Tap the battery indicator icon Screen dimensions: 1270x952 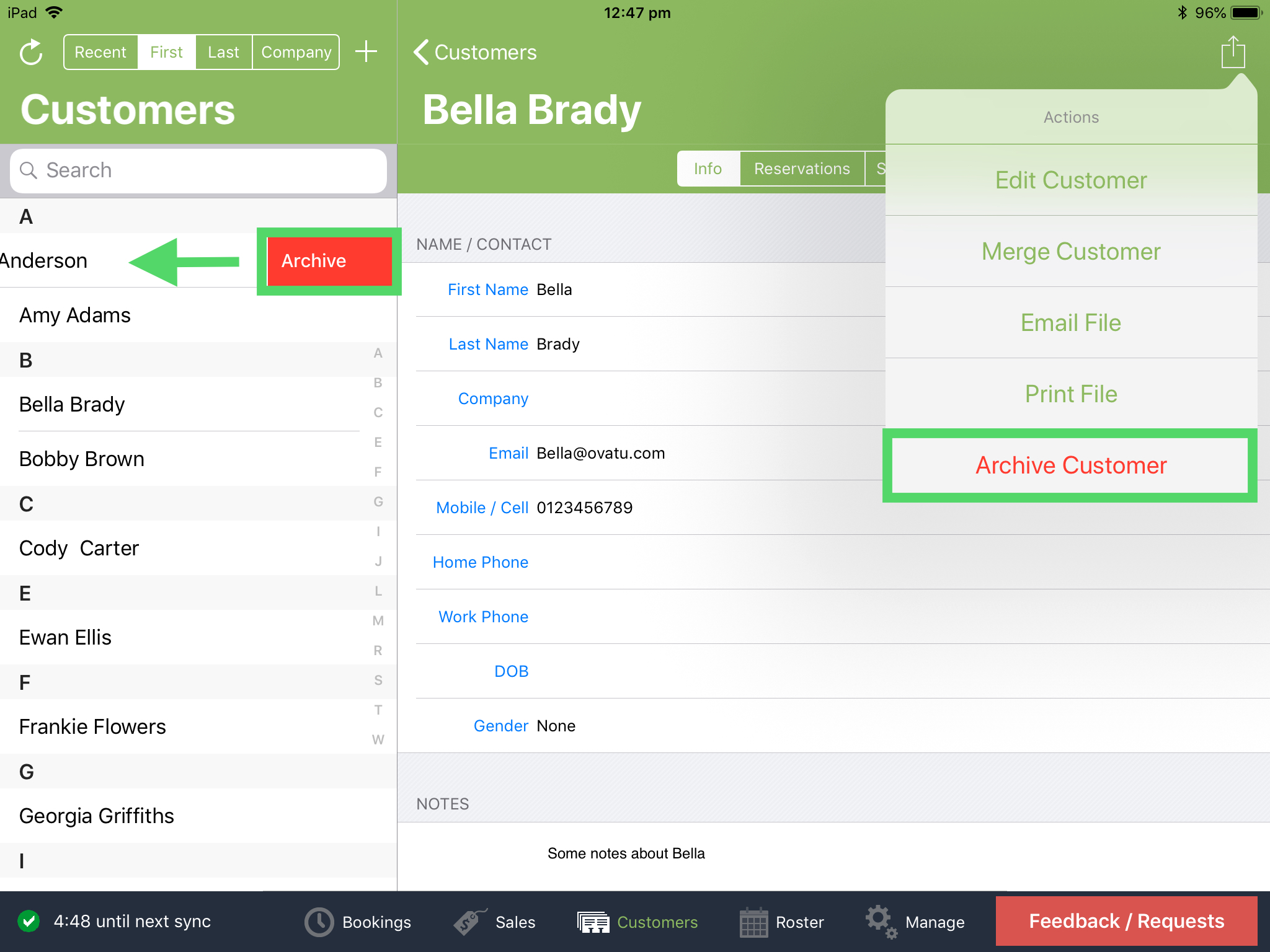pos(1246,12)
